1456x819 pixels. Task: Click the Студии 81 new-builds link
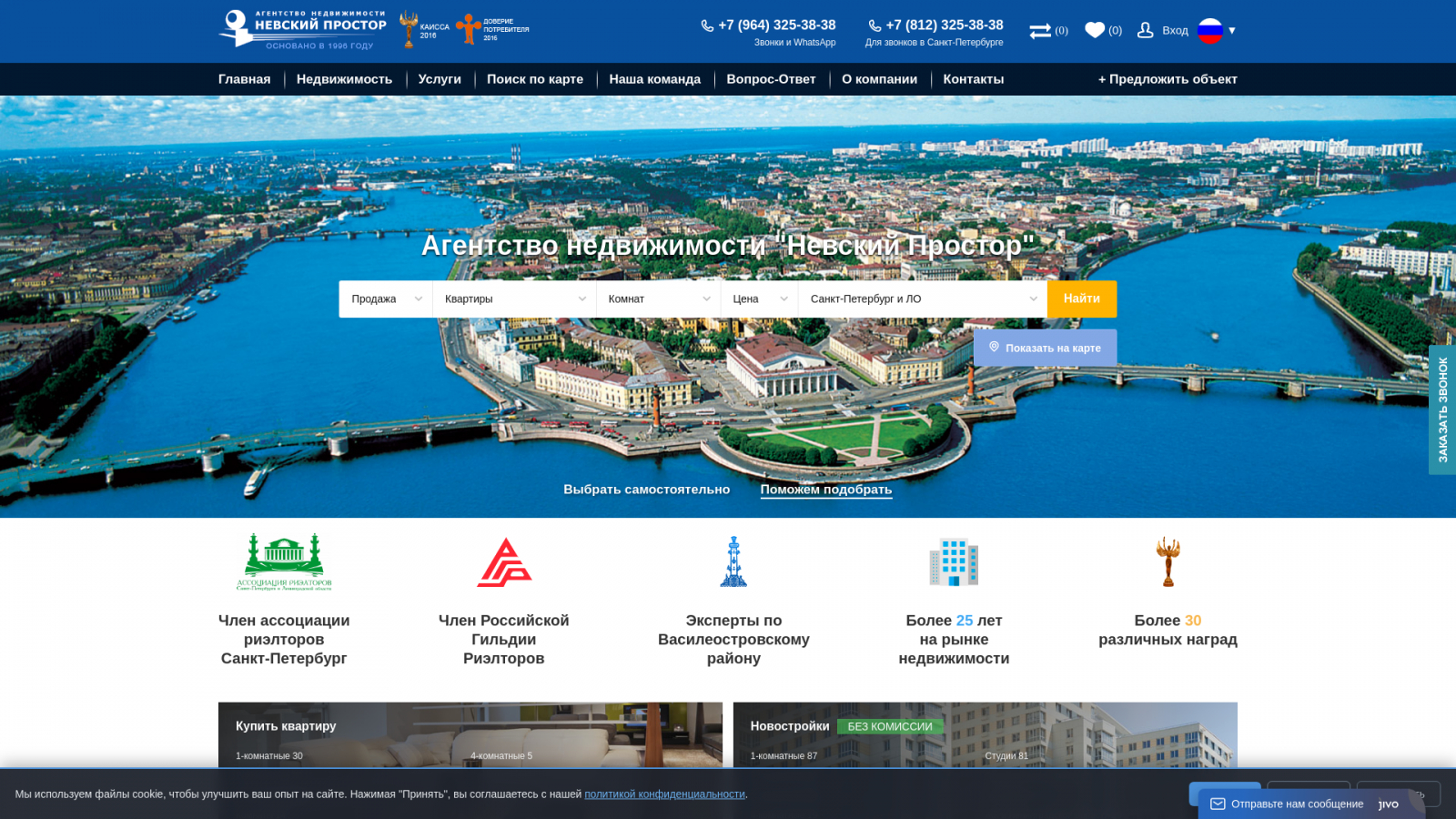[1006, 756]
